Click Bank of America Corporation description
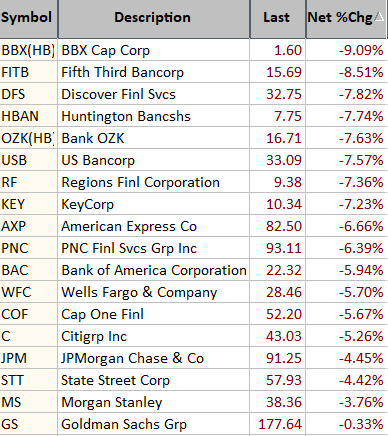The image size is (388, 436). click(x=154, y=270)
